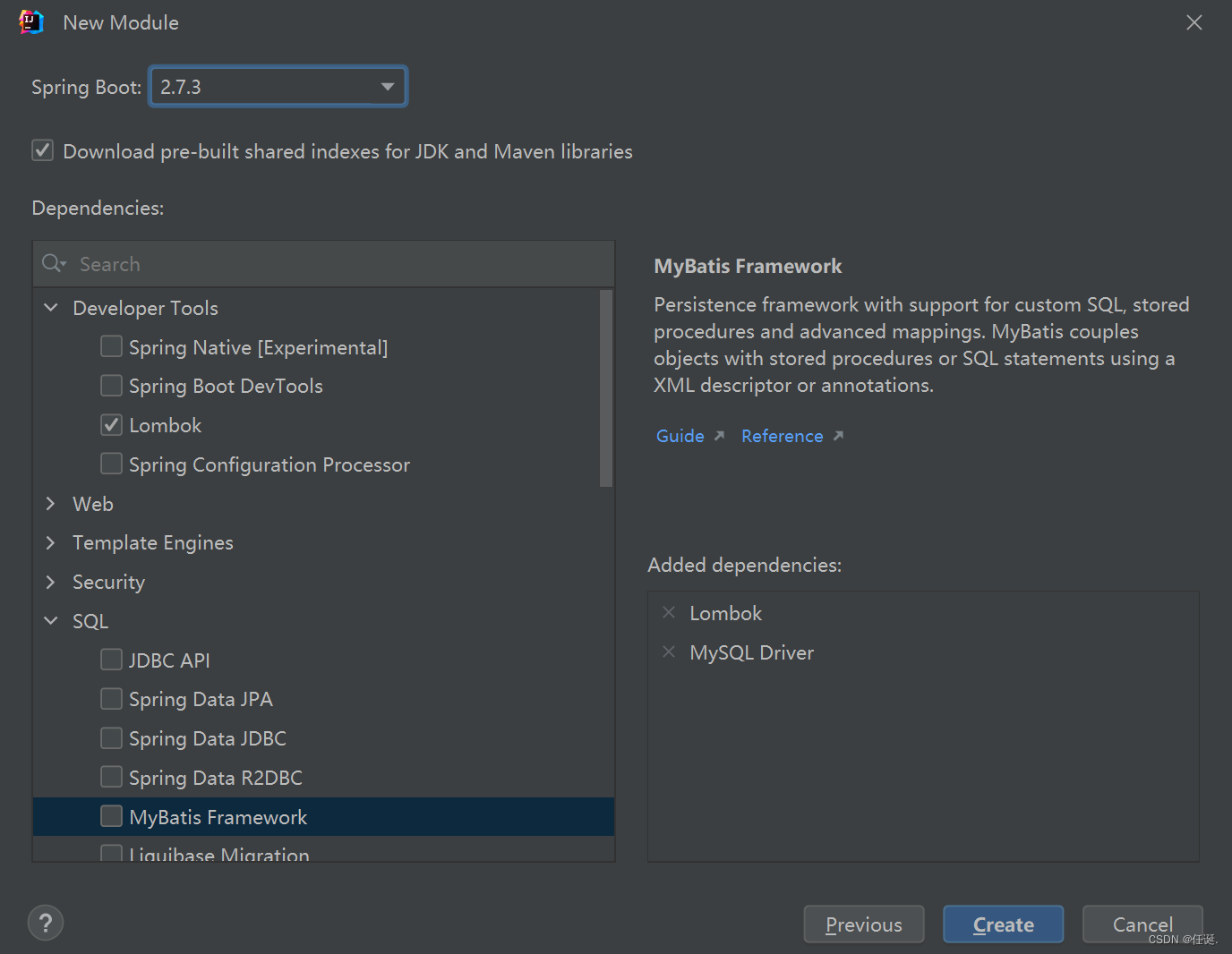
Task: Click in the dependencies Search field
Action: click(x=324, y=264)
